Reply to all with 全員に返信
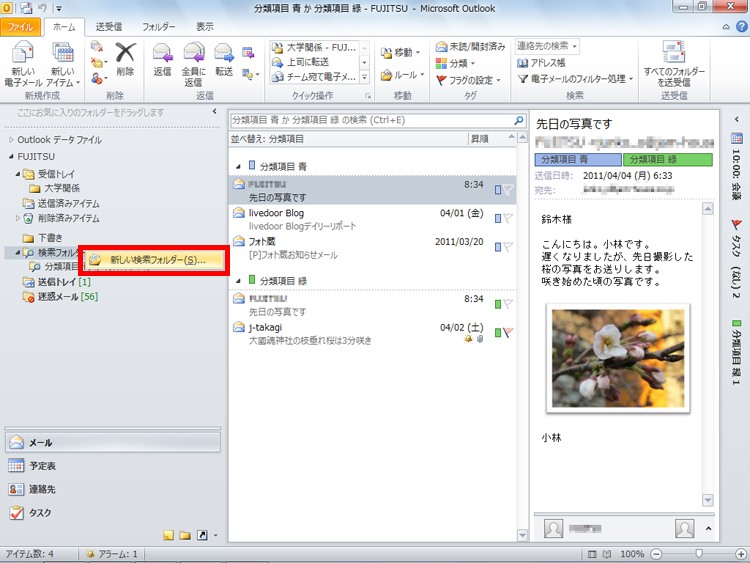 (193, 64)
